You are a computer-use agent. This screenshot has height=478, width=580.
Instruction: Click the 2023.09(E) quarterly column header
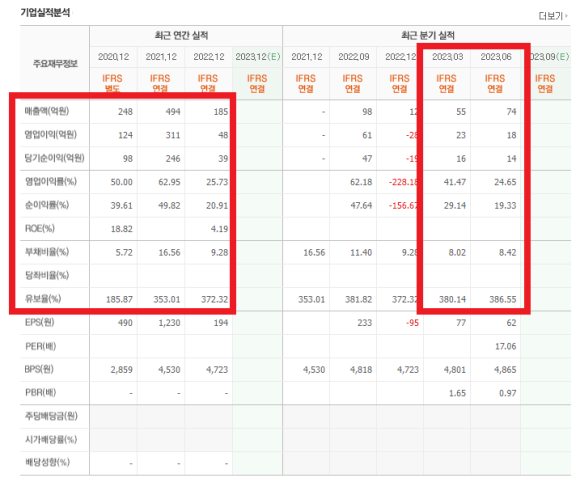(x=549, y=57)
